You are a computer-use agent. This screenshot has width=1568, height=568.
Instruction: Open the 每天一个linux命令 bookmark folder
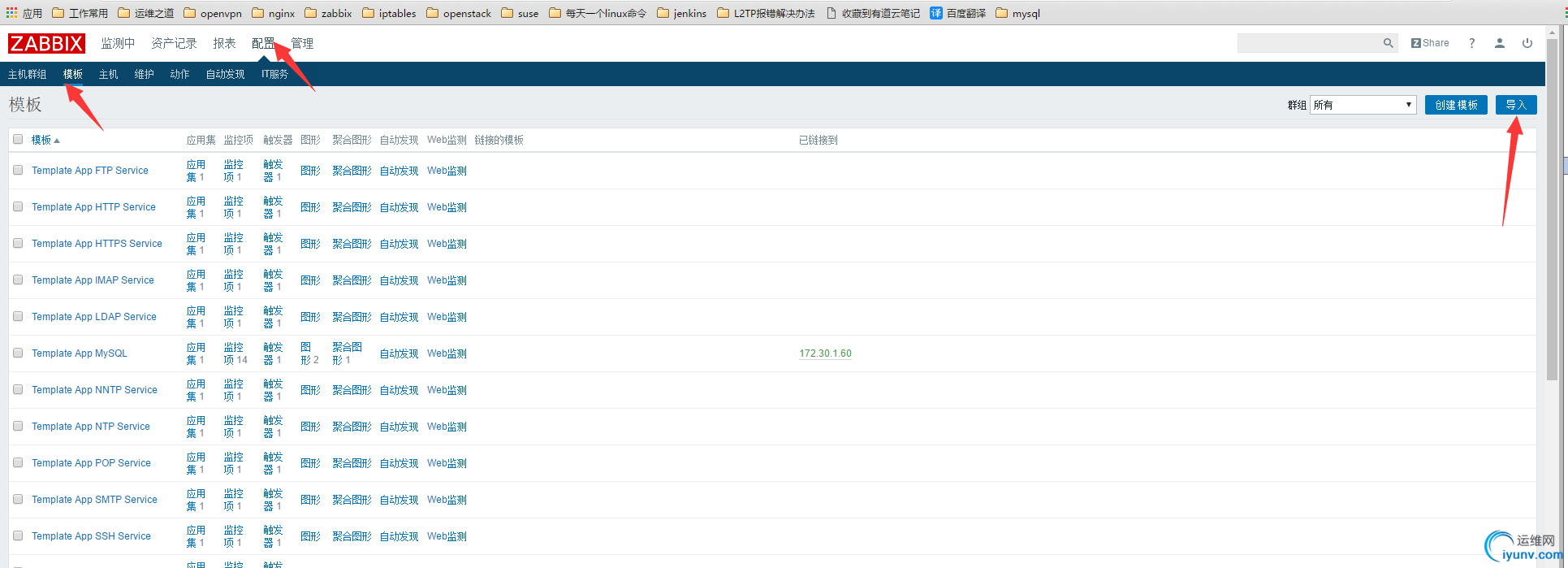(x=598, y=13)
